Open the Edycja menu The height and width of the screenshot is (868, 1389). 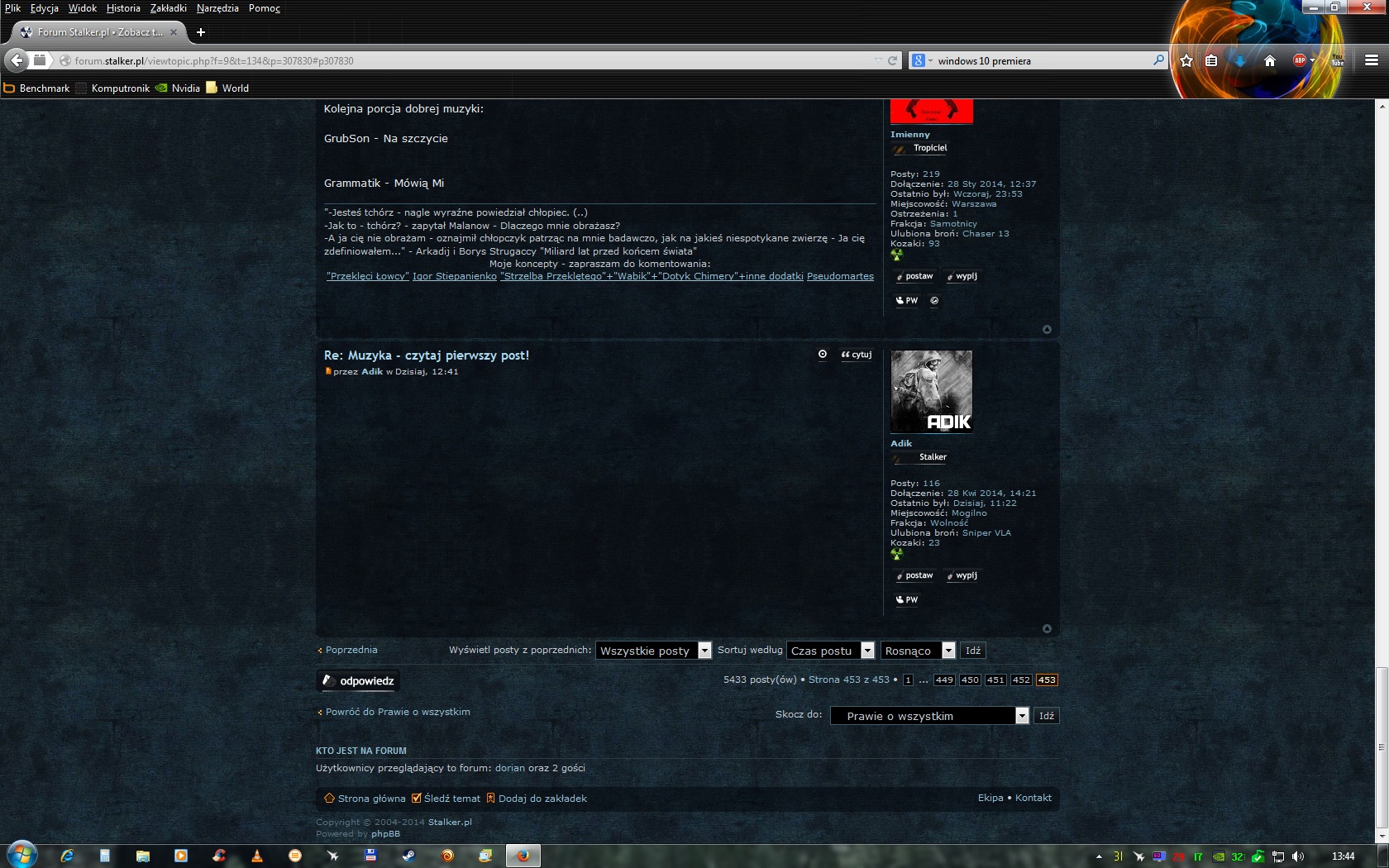(x=45, y=8)
